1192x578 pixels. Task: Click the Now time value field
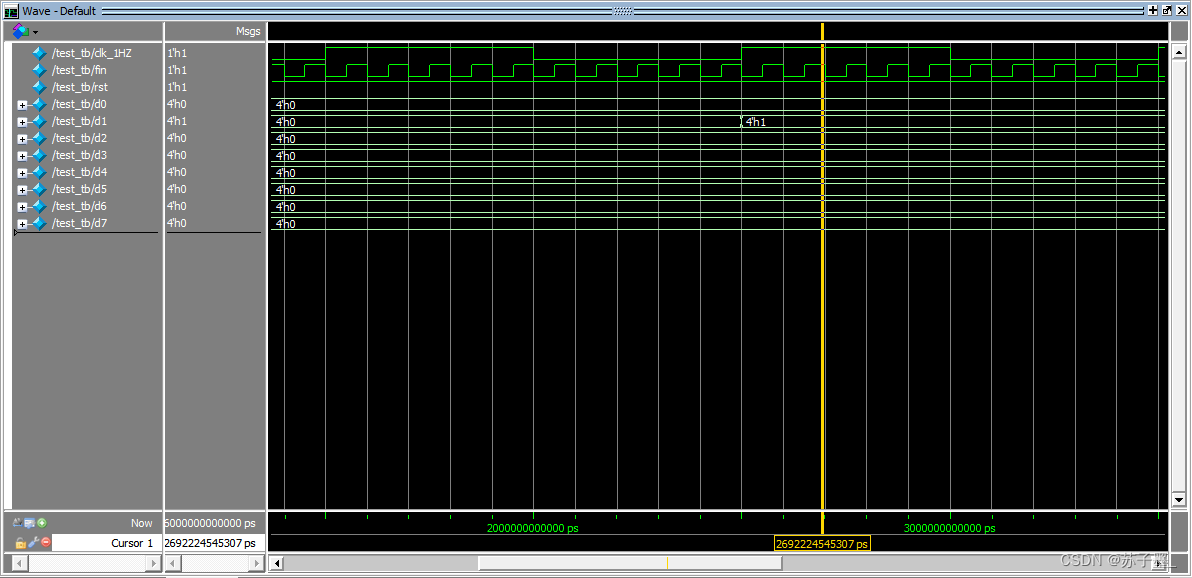pos(215,523)
